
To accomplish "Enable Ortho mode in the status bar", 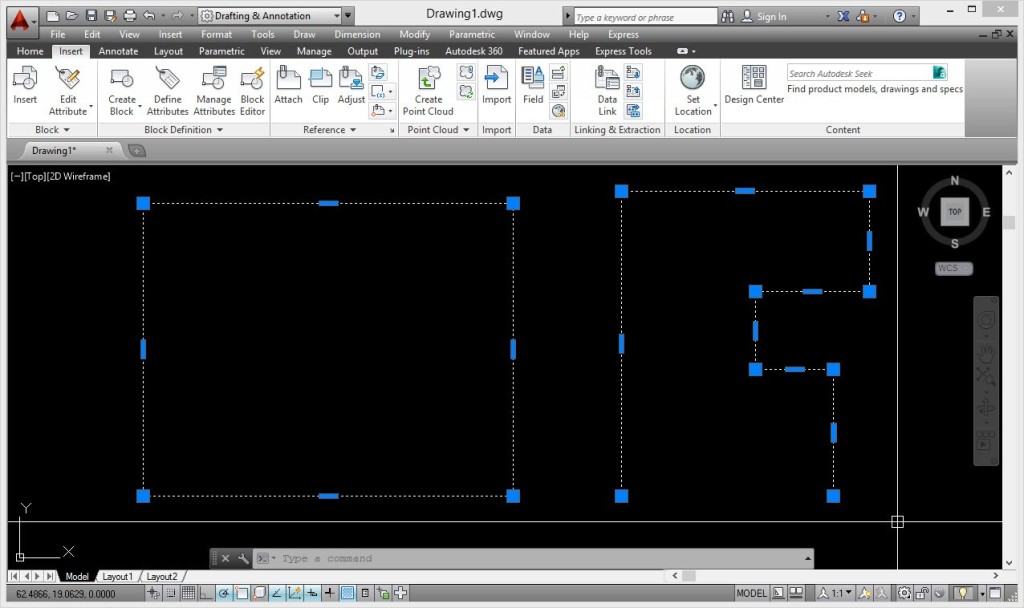I will tap(203, 592).
